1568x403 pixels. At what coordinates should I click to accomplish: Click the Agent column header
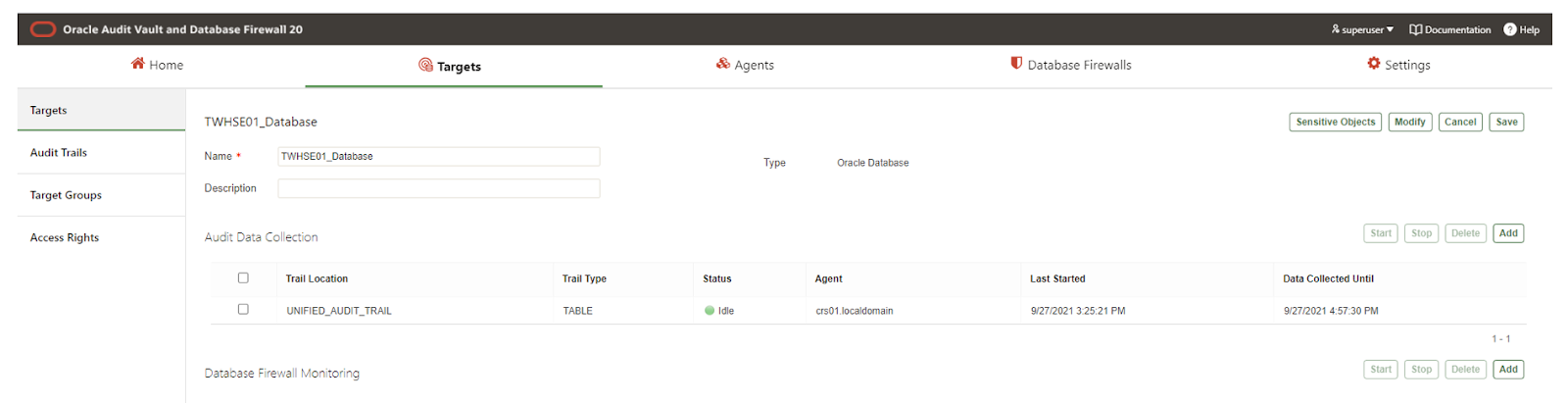point(828,278)
